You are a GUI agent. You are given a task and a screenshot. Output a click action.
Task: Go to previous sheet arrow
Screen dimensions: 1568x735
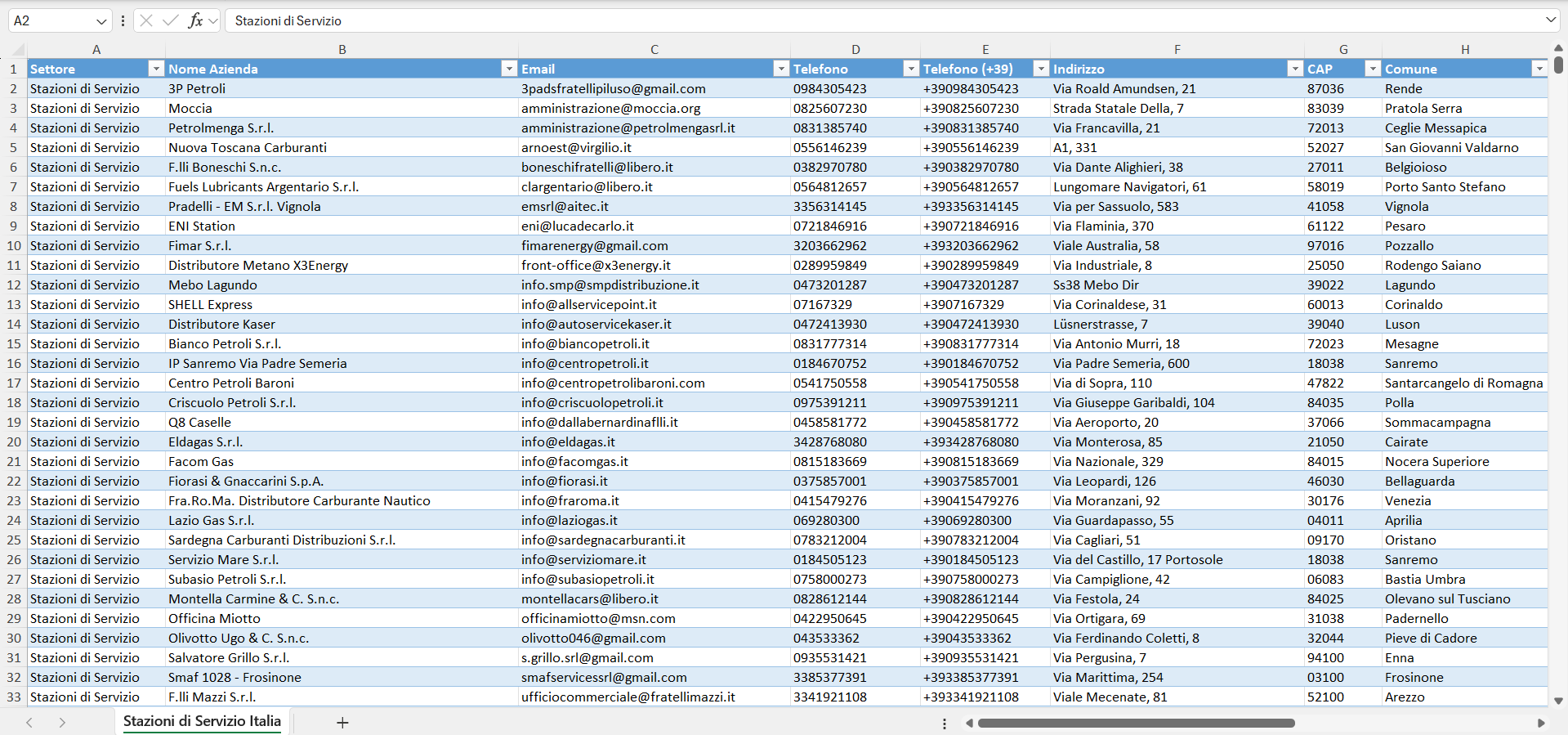coord(29,723)
